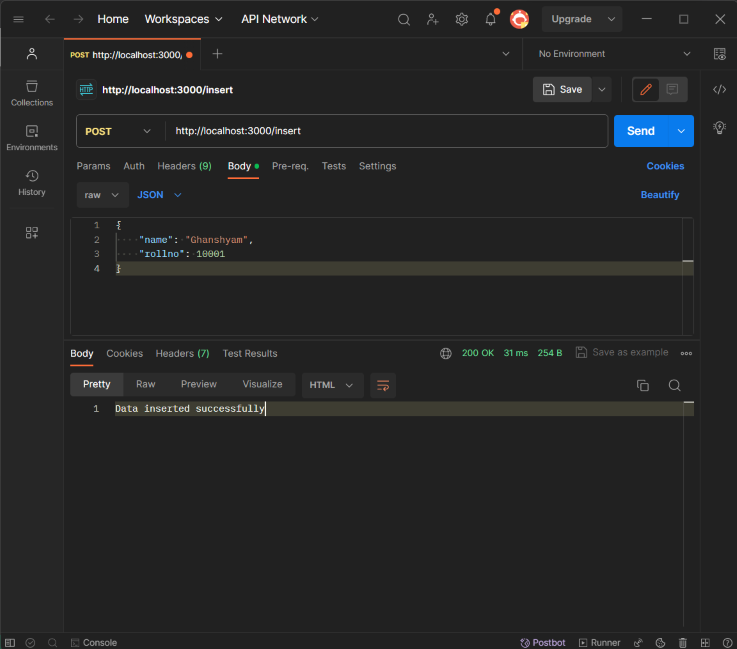Open the History sidebar panel
737x649 pixels.
(32, 182)
